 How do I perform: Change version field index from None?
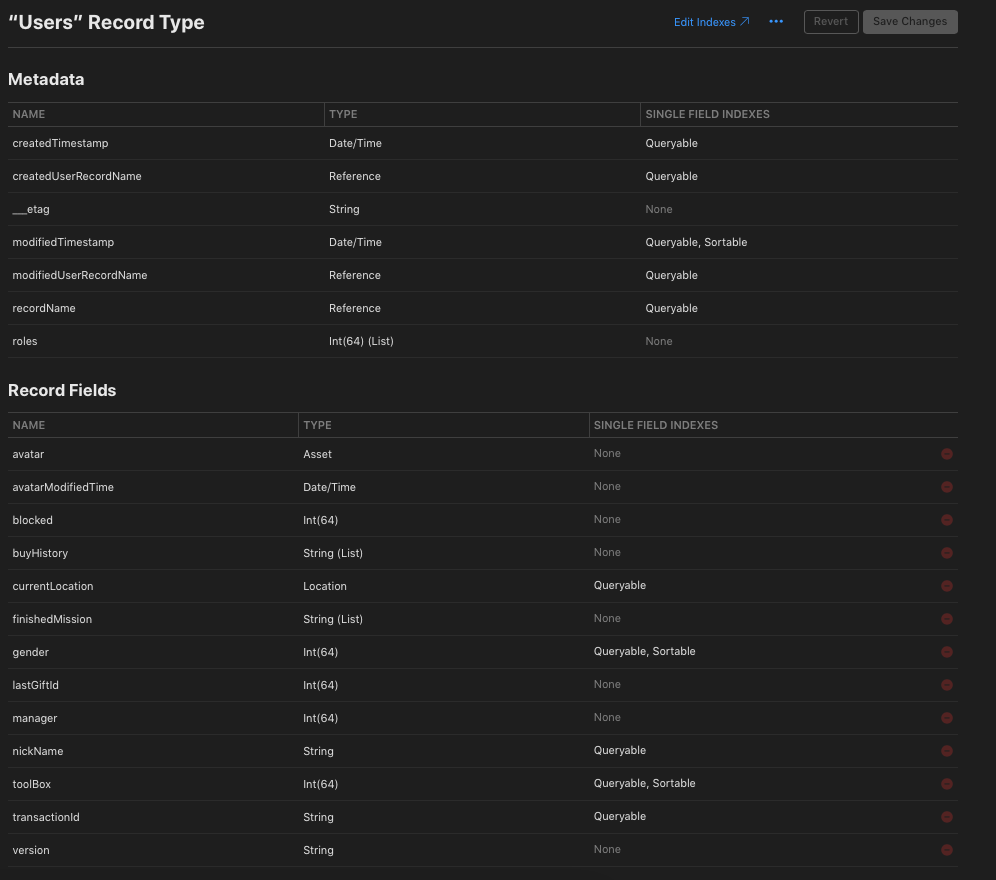pyautogui.click(x=607, y=850)
